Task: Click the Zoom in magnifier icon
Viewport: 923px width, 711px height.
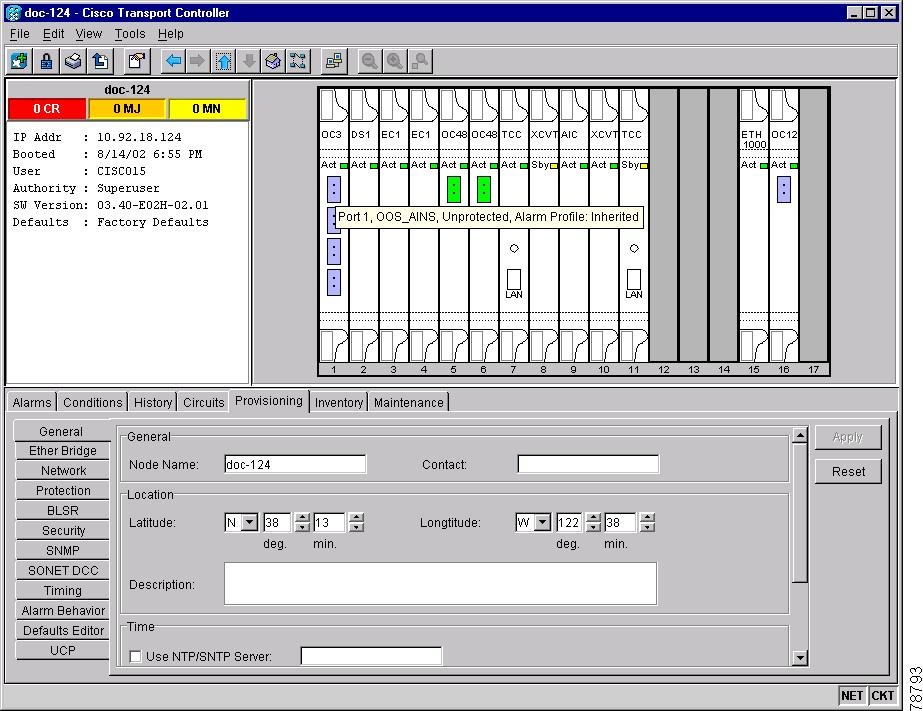Action: [394, 61]
